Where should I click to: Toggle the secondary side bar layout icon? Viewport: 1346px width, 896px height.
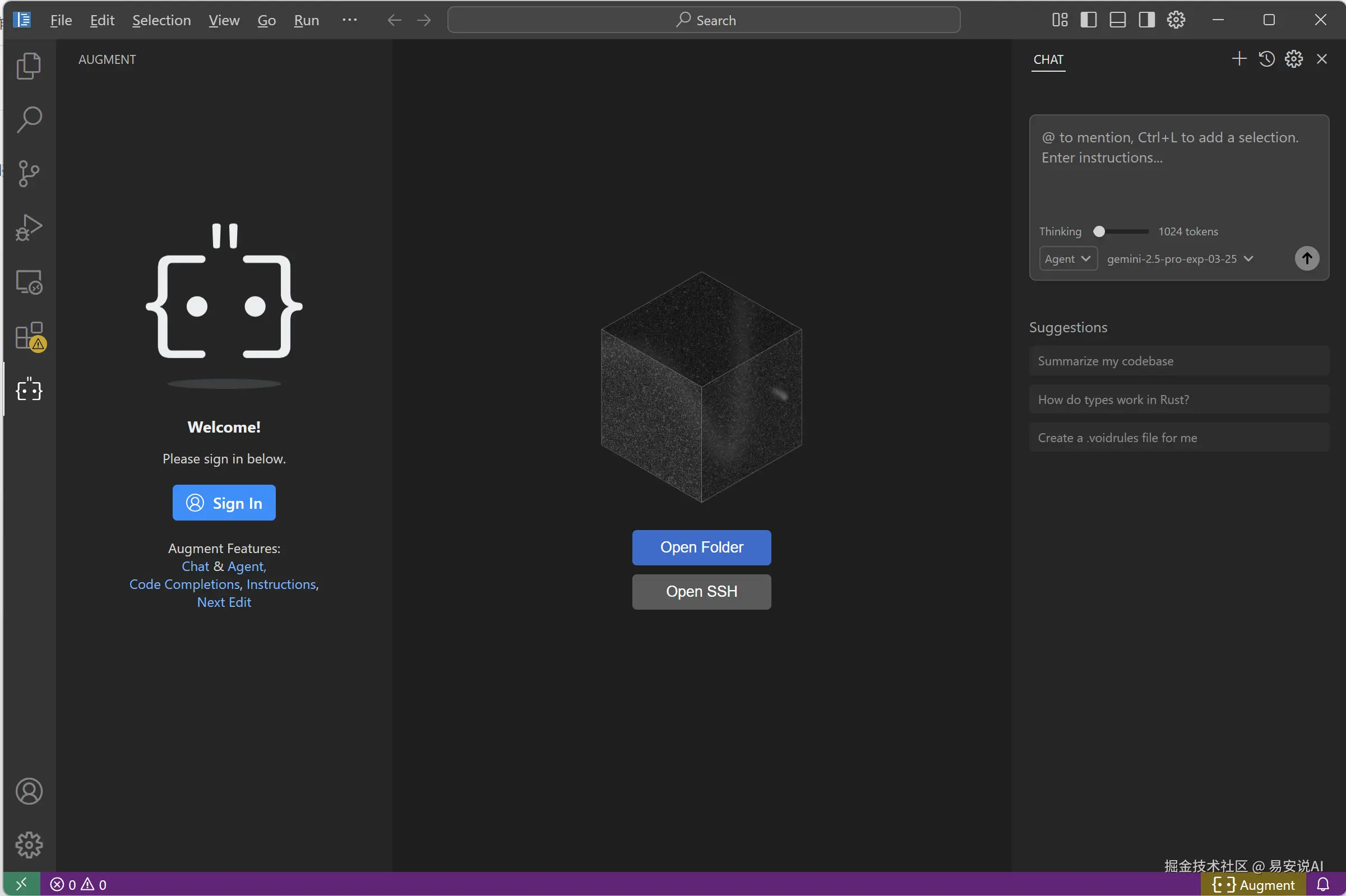click(x=1146, y=20)
